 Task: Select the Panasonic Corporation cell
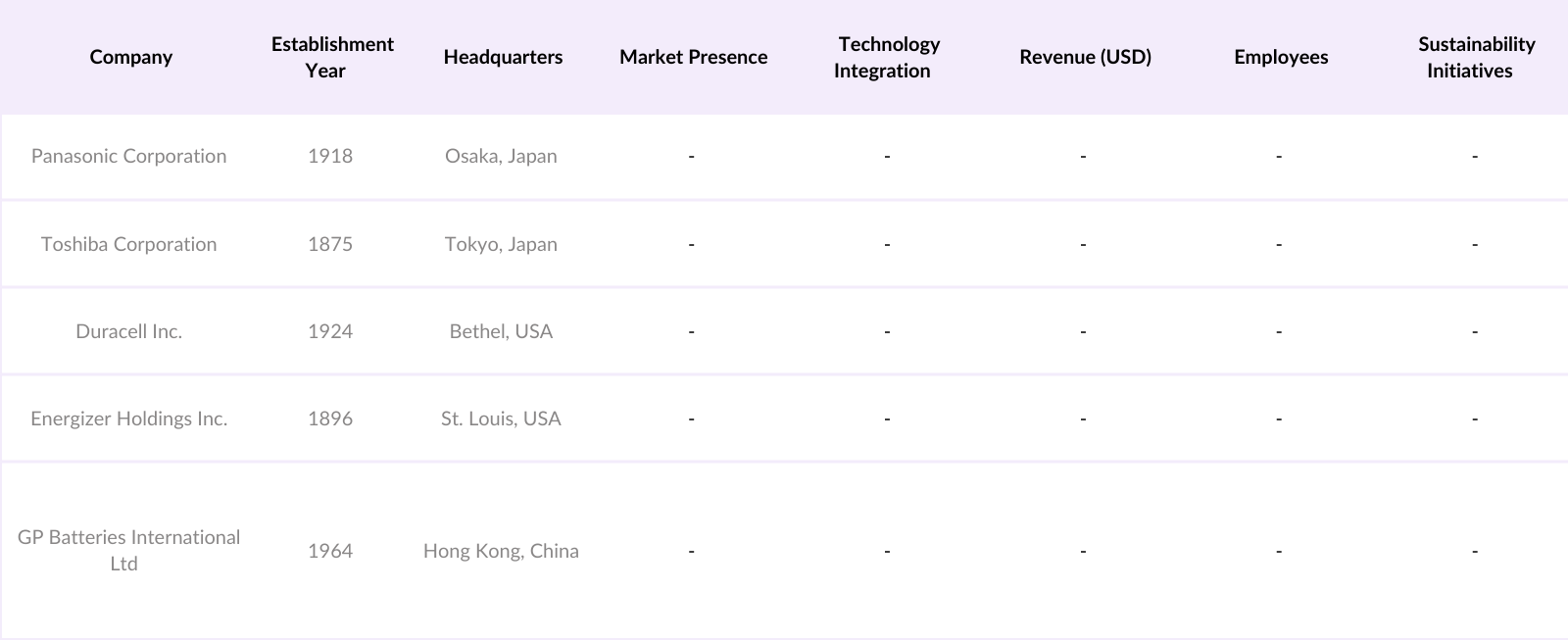[x=128, y=156]
